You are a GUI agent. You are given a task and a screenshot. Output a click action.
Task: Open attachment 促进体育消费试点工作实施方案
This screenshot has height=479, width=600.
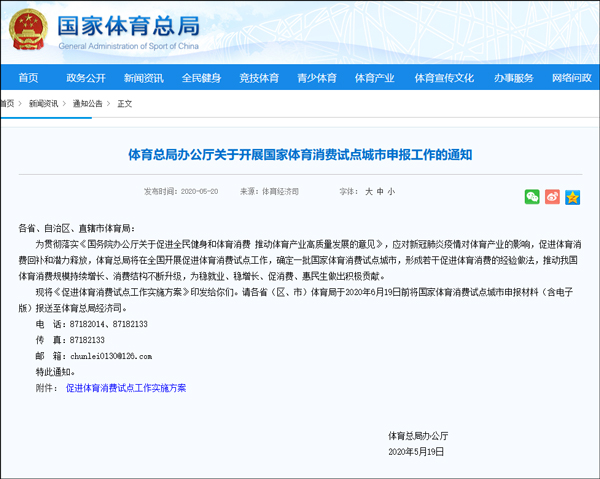point(126,388)
